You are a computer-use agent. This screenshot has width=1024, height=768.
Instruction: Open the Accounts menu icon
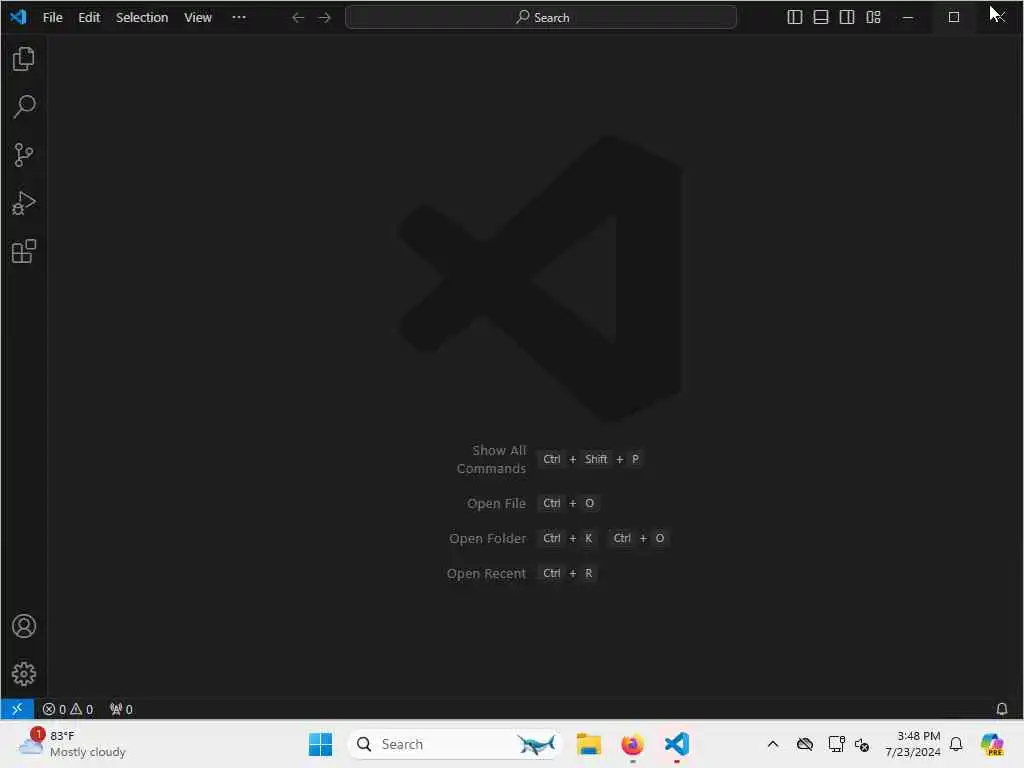click(x=24, y=626)
